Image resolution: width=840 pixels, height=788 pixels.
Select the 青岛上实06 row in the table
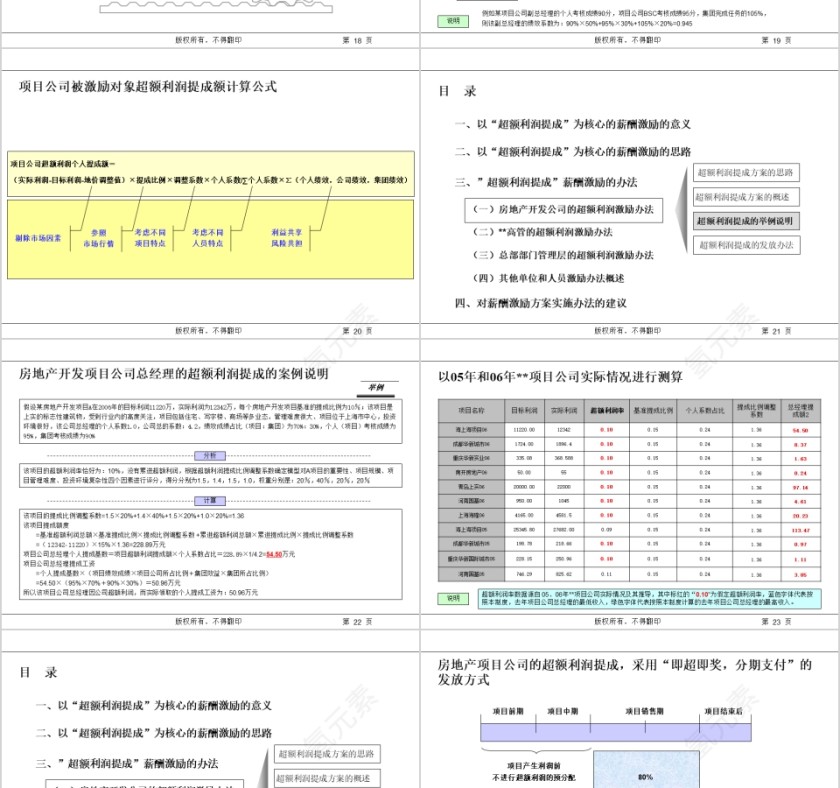click(472, 484)
